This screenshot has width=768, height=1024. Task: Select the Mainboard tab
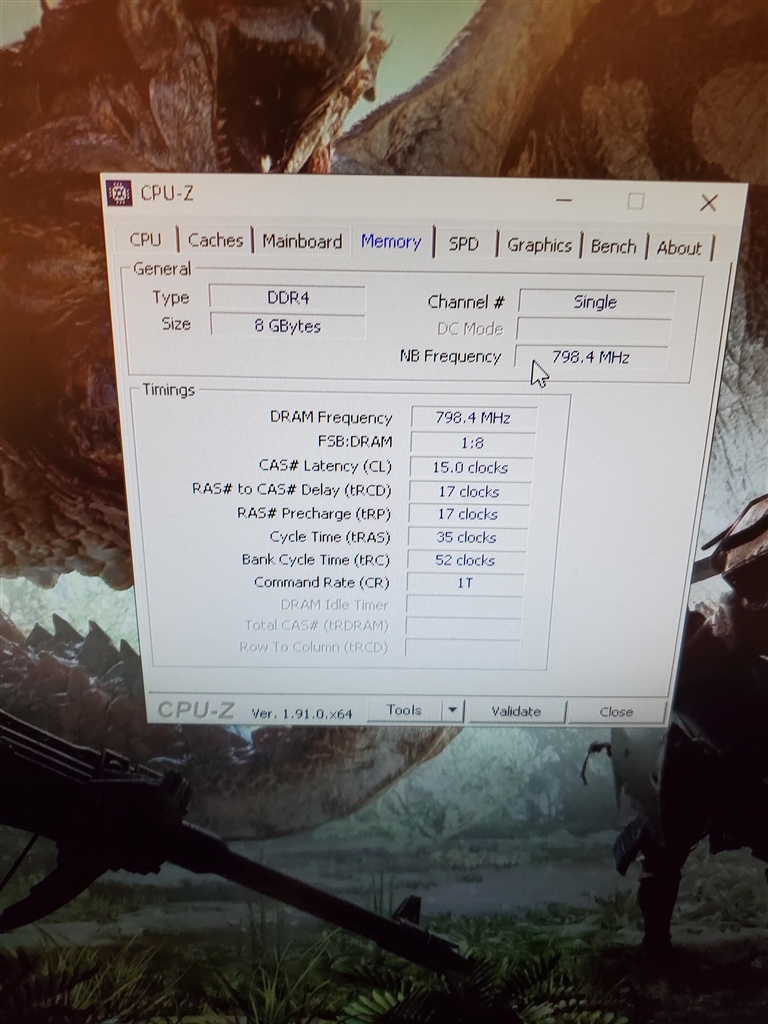click(x=302, y=242)
